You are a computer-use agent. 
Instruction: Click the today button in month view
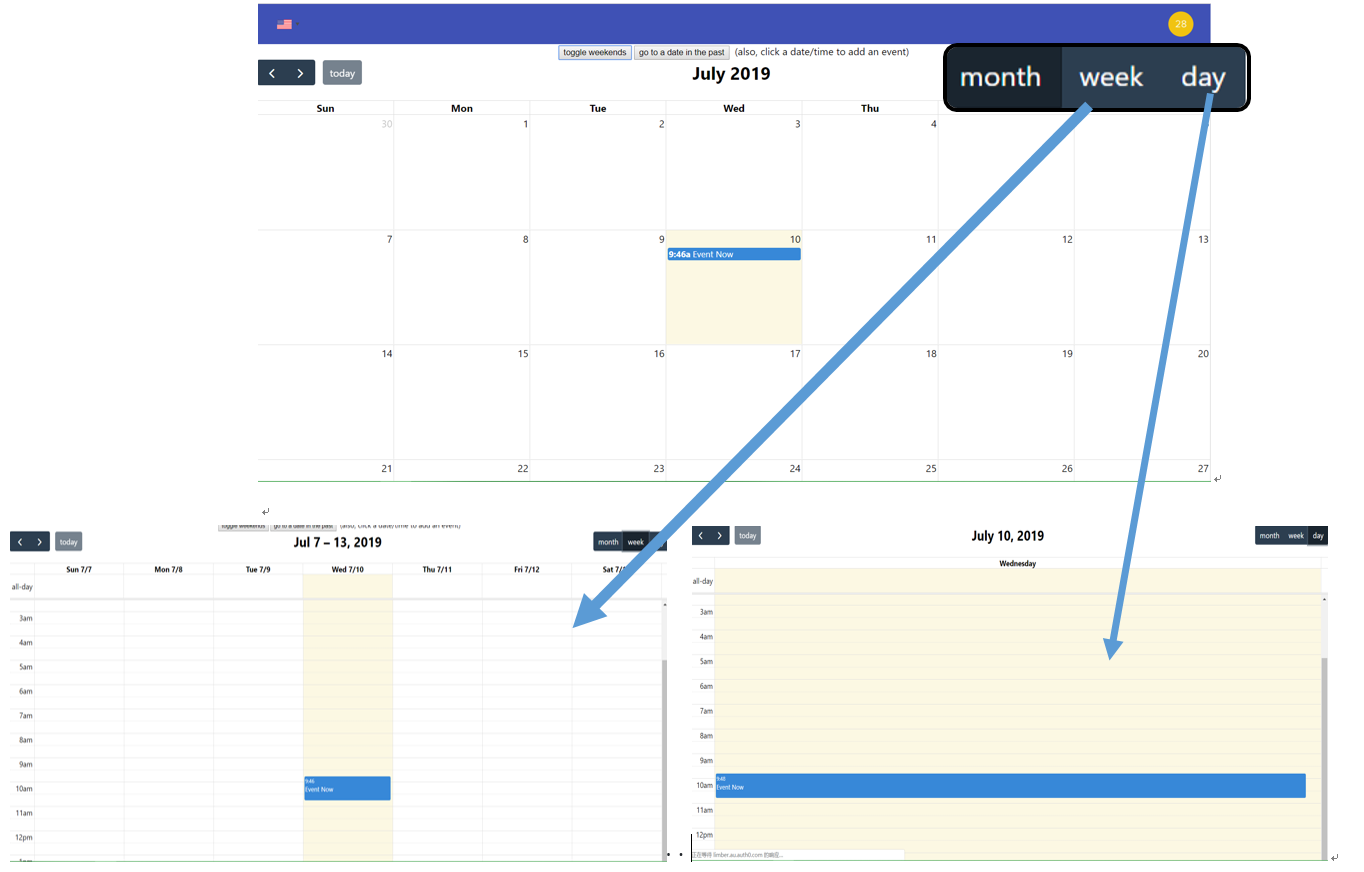342,73
